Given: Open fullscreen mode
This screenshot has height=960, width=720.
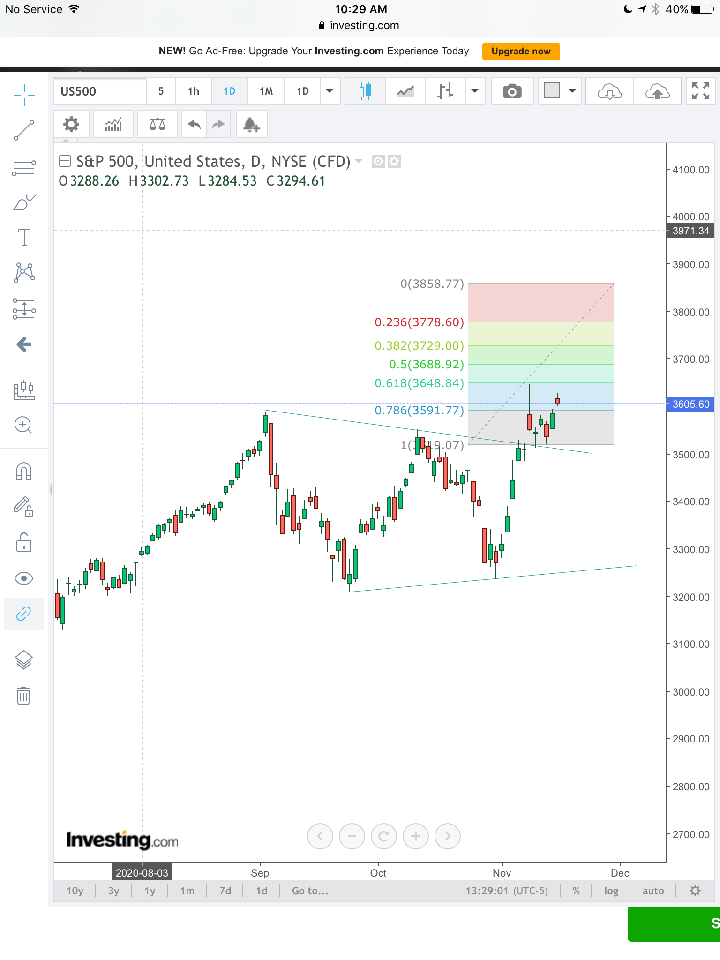Looking at the screenshot, I should (x=700, y=91).
